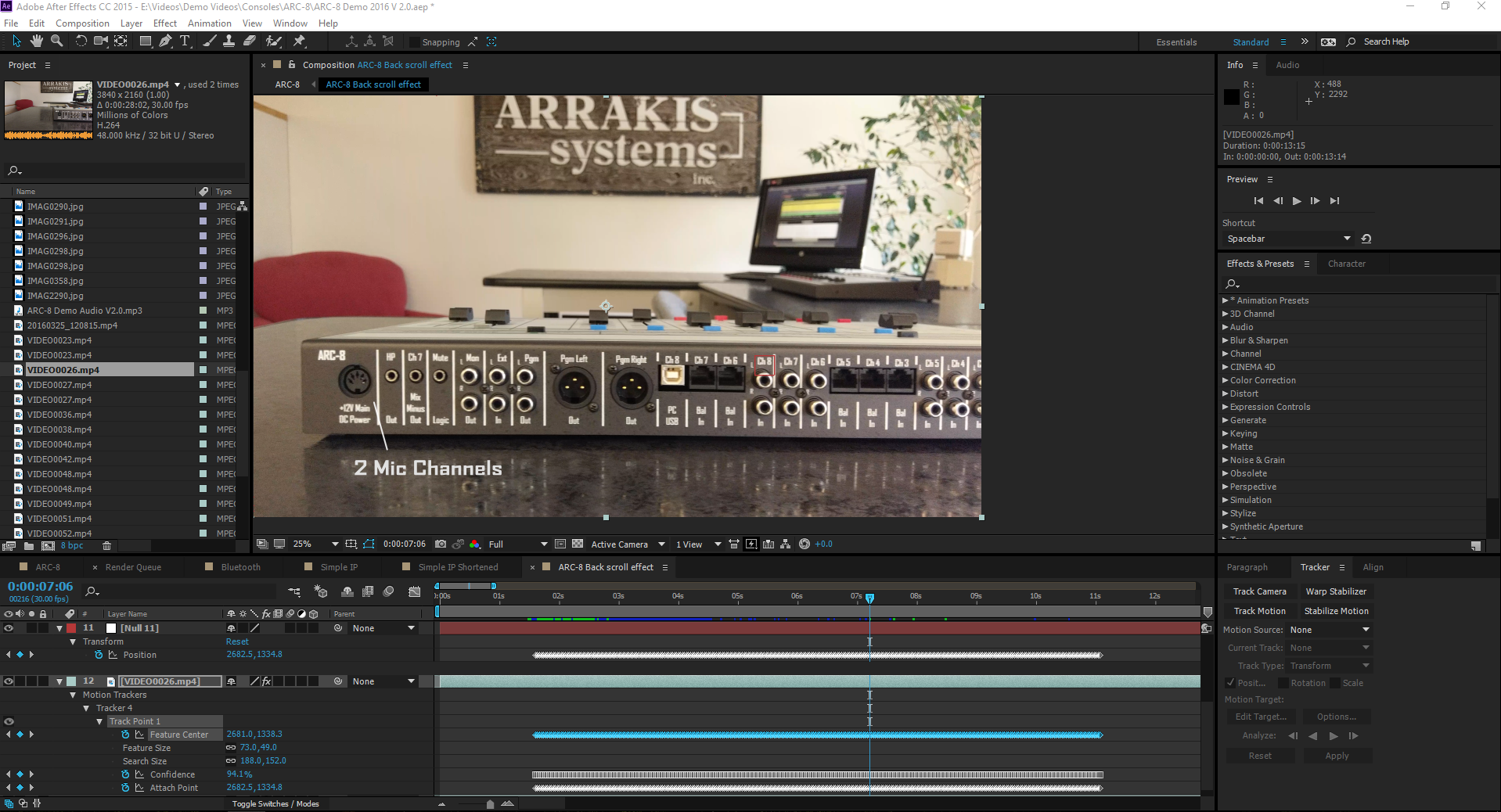Select the Hand tool
This screenshot has height=812, width=1501.
[36, 41]
